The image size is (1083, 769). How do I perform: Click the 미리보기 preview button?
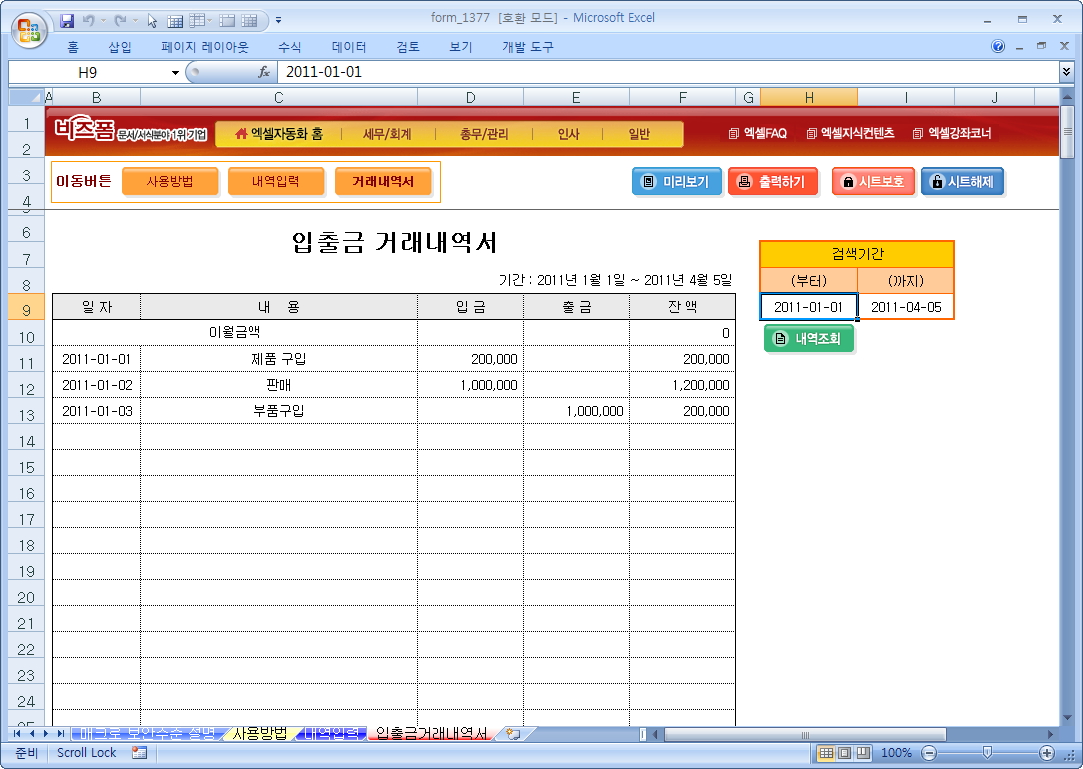(x=677, y=182)
